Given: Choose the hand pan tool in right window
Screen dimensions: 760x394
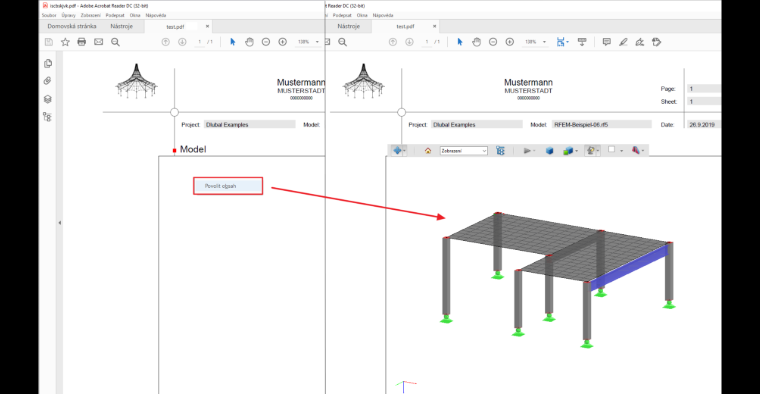Looking at the screenshot, I should point(476,42).
